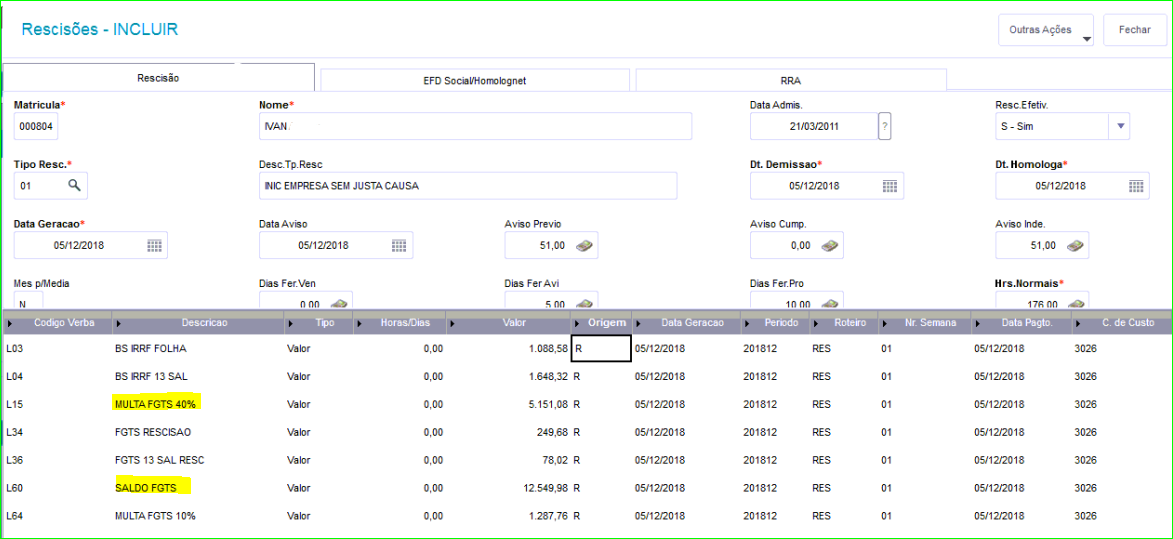Click the Tipo Resc. code field
The width and height of the screenshot is (1173, 539).
click(50, 185)
